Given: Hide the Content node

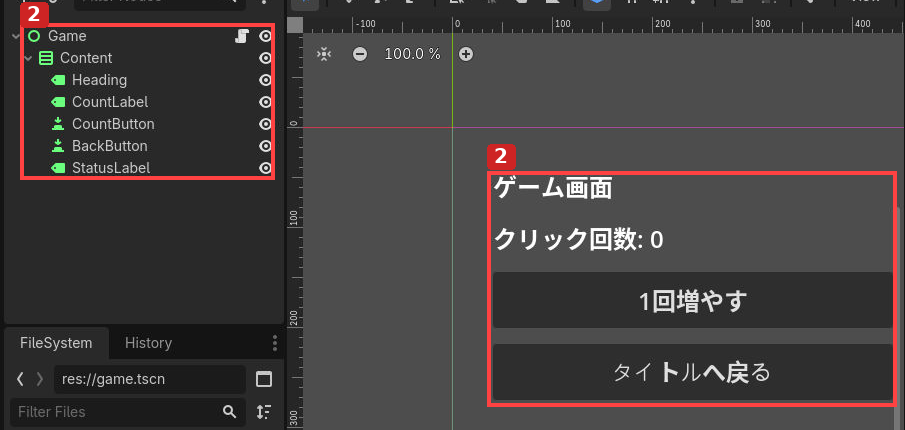Looking at the screenshot, I should pyautogui.click(x=265, y=58).
